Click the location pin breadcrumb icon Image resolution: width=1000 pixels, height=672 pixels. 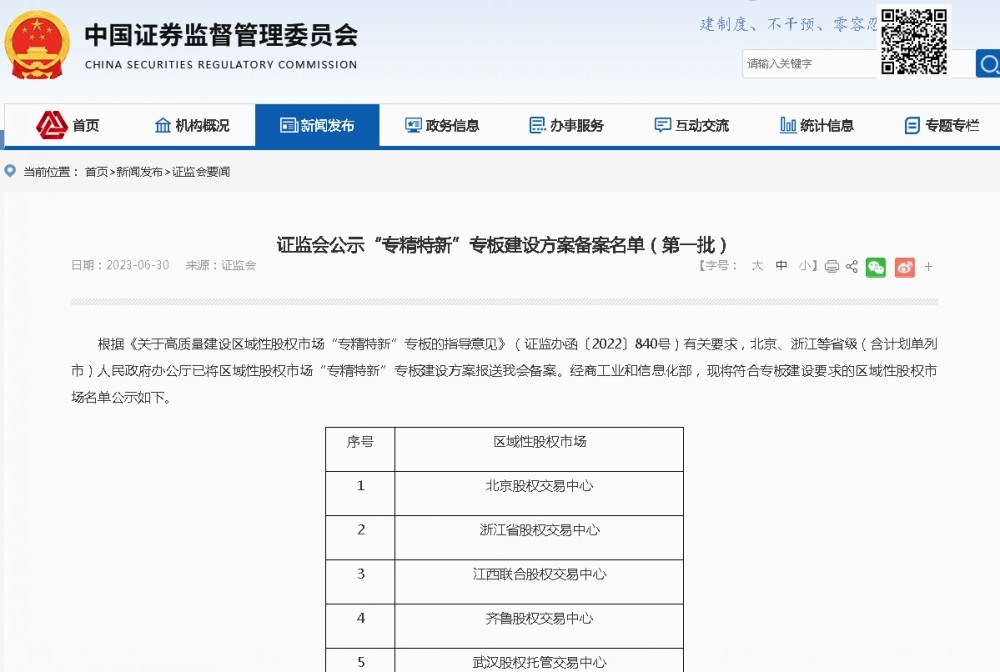point(10,171)
